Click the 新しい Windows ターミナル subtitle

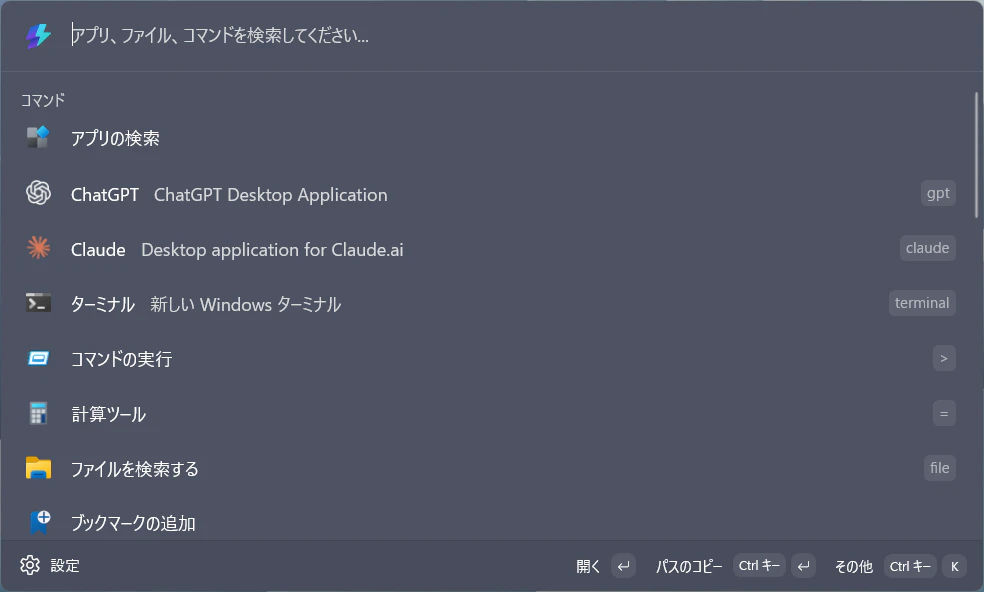245,304
